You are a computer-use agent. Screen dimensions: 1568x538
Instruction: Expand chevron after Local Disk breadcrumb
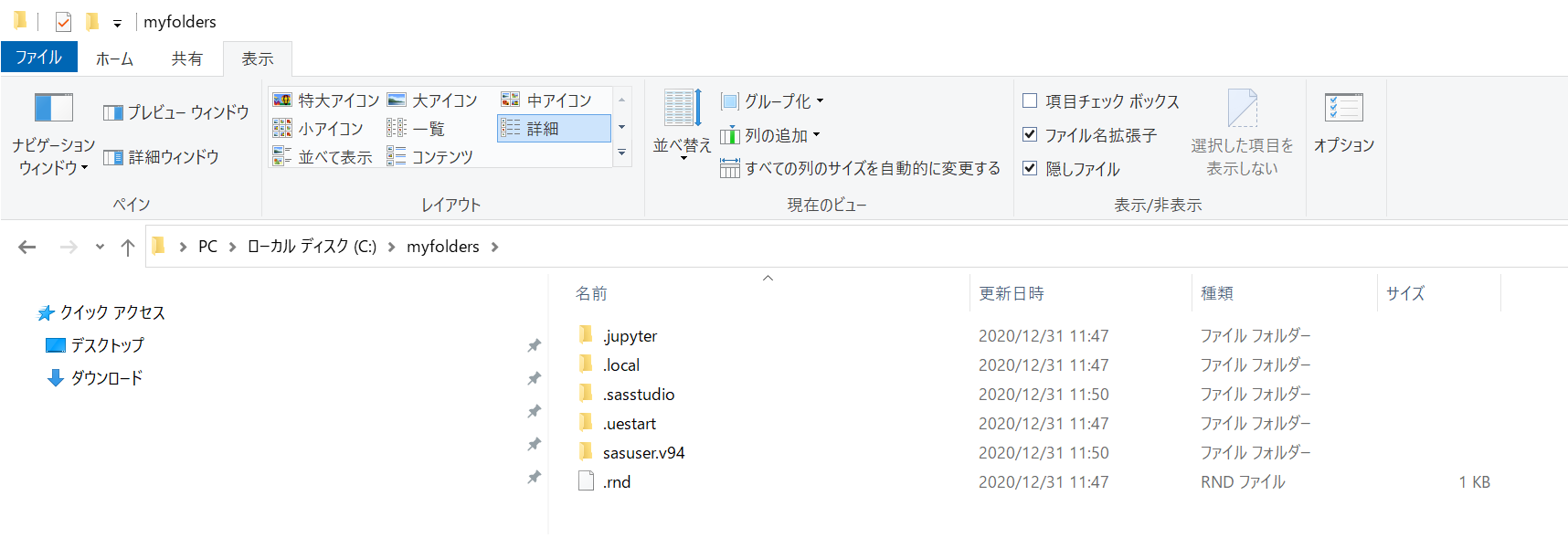click(391, 247)
